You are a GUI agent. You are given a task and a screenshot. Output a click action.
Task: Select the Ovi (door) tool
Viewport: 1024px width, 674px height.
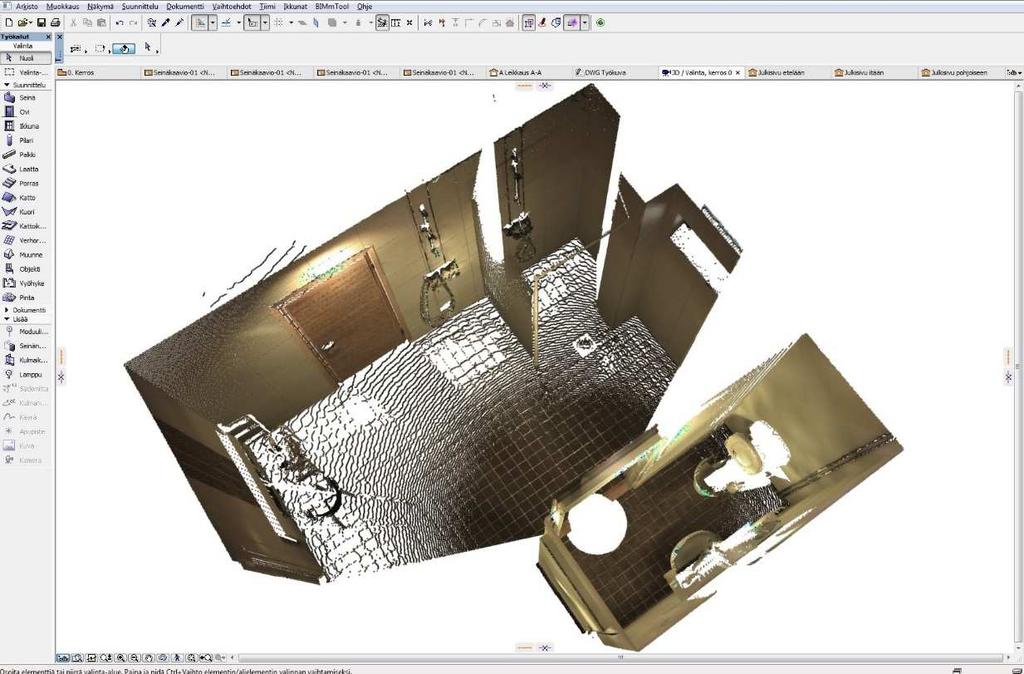(26, 112)
